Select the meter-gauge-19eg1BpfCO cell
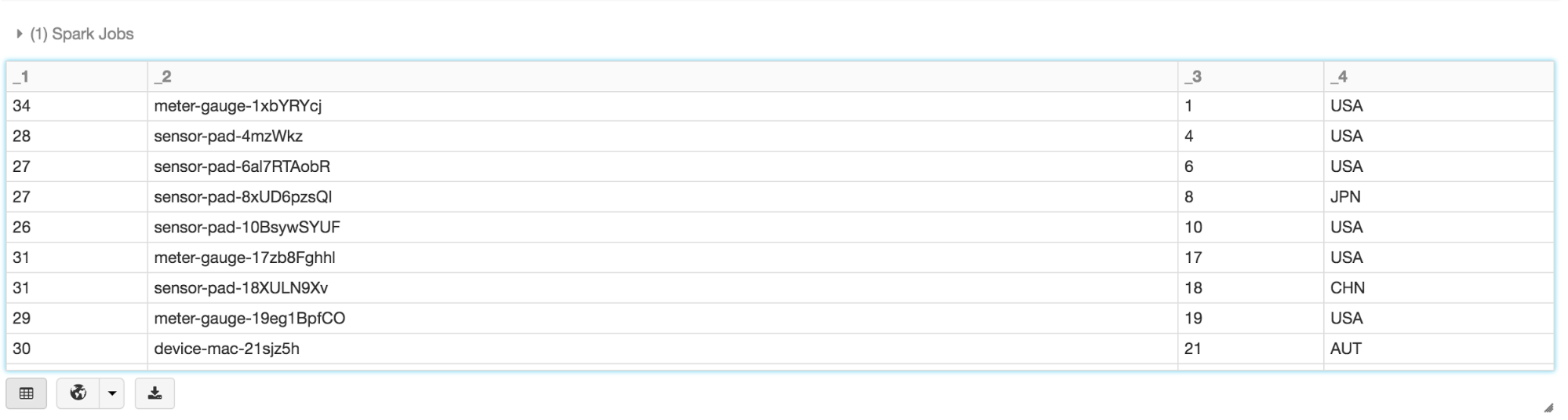Viewport: 1568px width, 420px height. (x=249, y=319)
